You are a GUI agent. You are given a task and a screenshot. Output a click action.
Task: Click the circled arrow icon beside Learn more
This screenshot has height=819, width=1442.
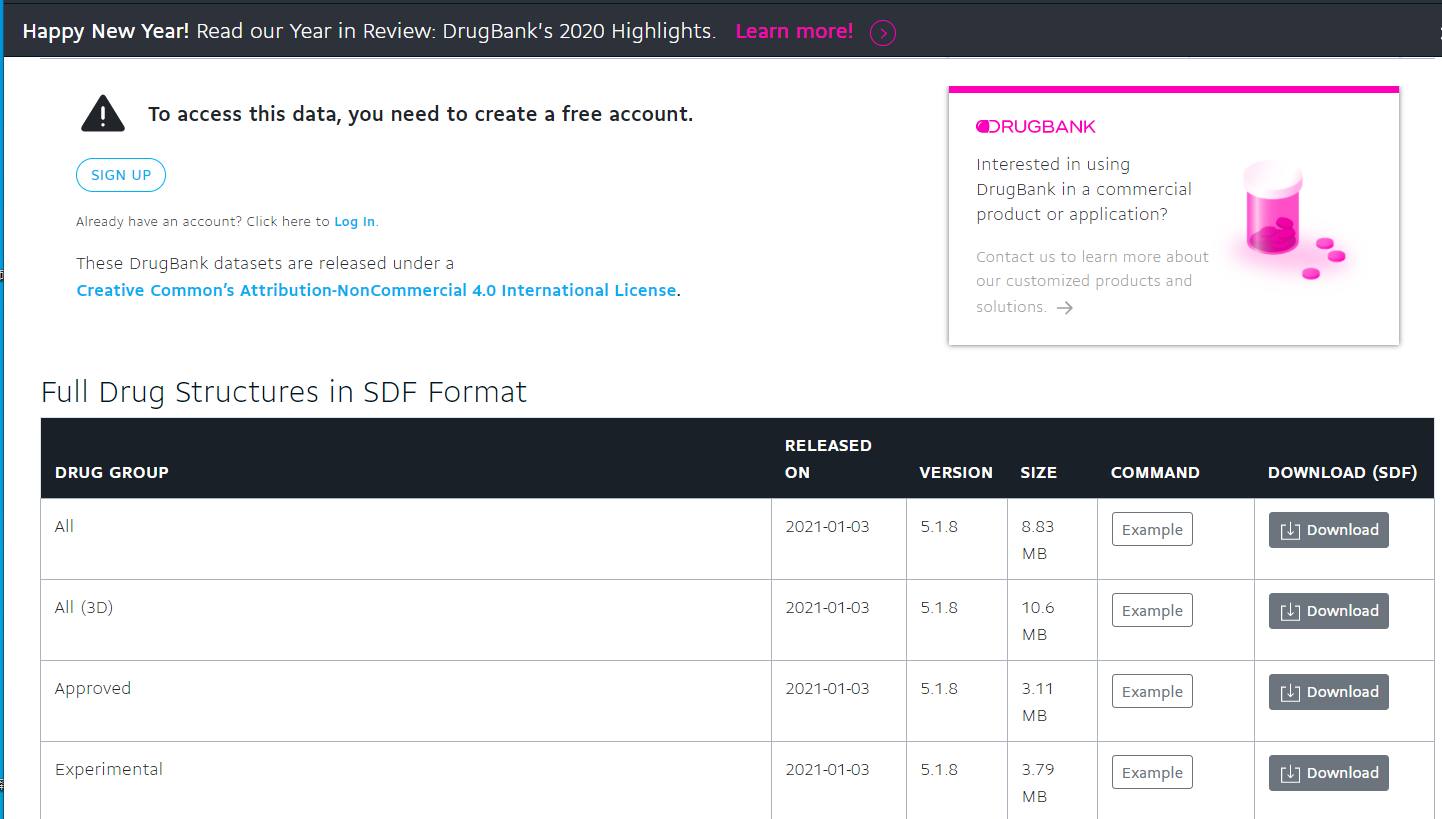[x=882, y=33]
